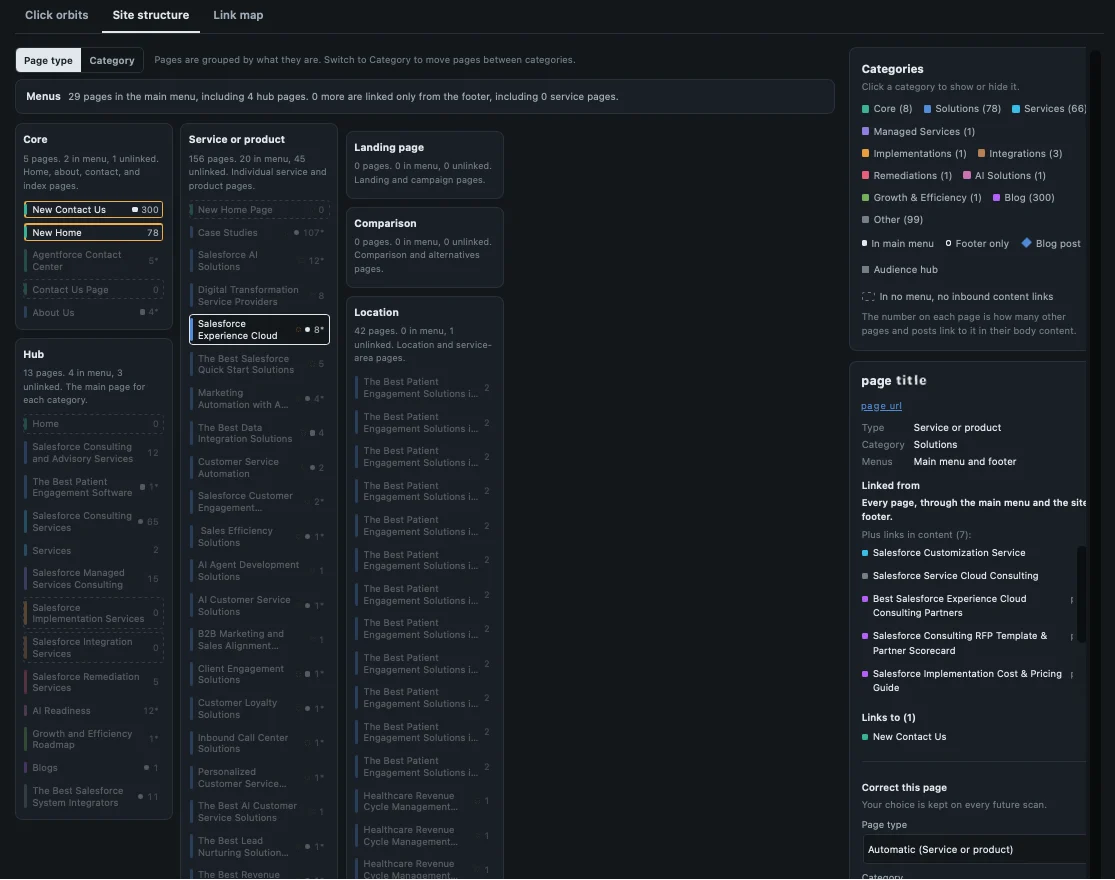The width and height of the screenshot is (1115, 880).
Task: Click the Landing page group card
Action: coord(425,165)
